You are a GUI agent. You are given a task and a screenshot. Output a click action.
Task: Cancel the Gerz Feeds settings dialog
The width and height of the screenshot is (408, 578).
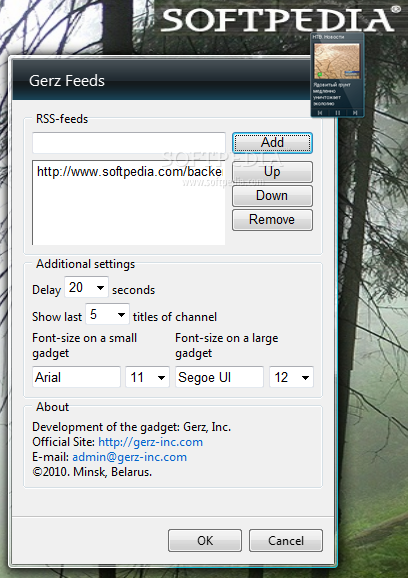[x=286, y=541]
